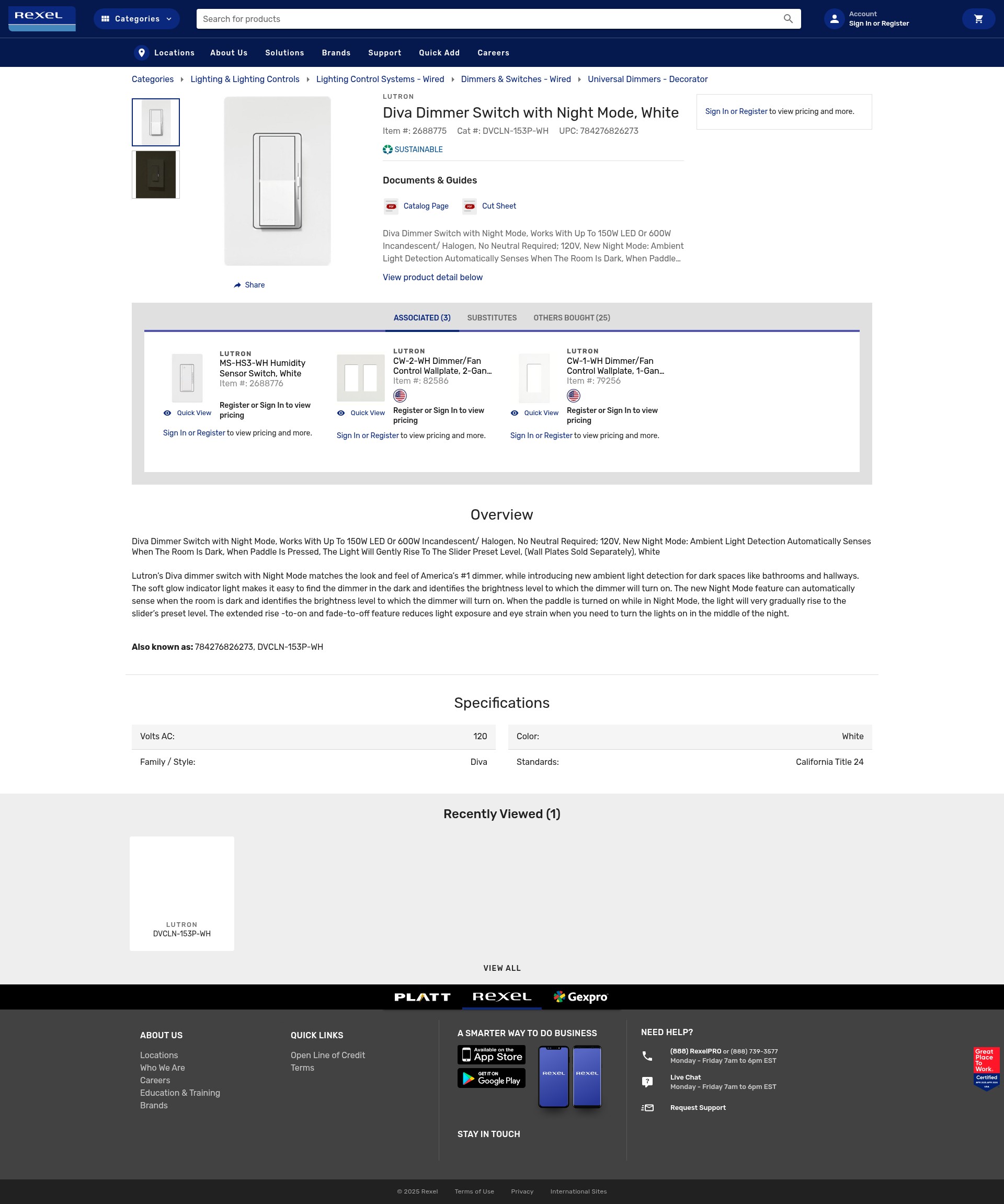Open MS-HS3-WH Humidity Sensor Switch product
The width and height of the screenshot is (1004, 1204).
pos(262,368)
